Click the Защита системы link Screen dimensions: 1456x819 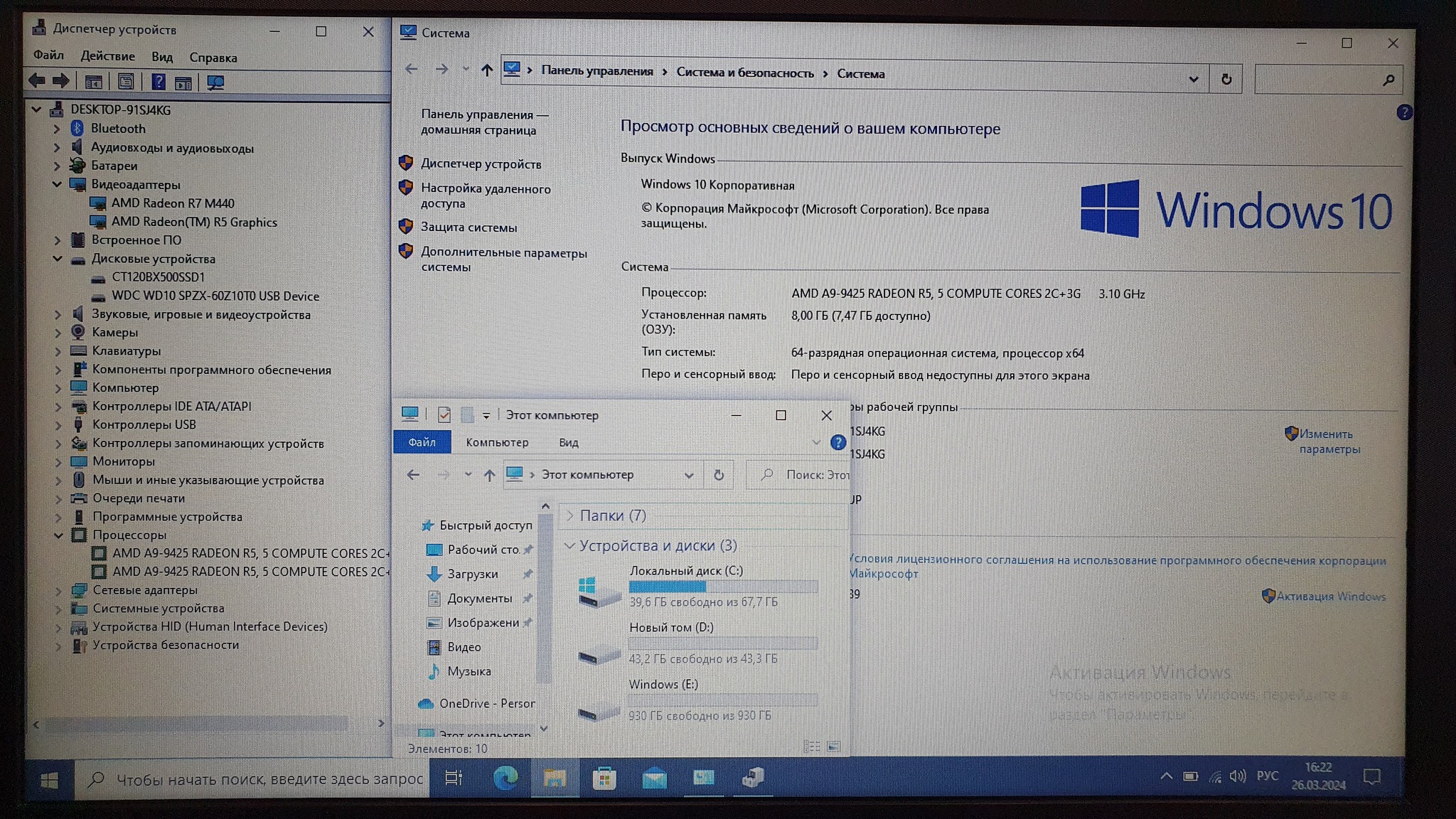469,227
